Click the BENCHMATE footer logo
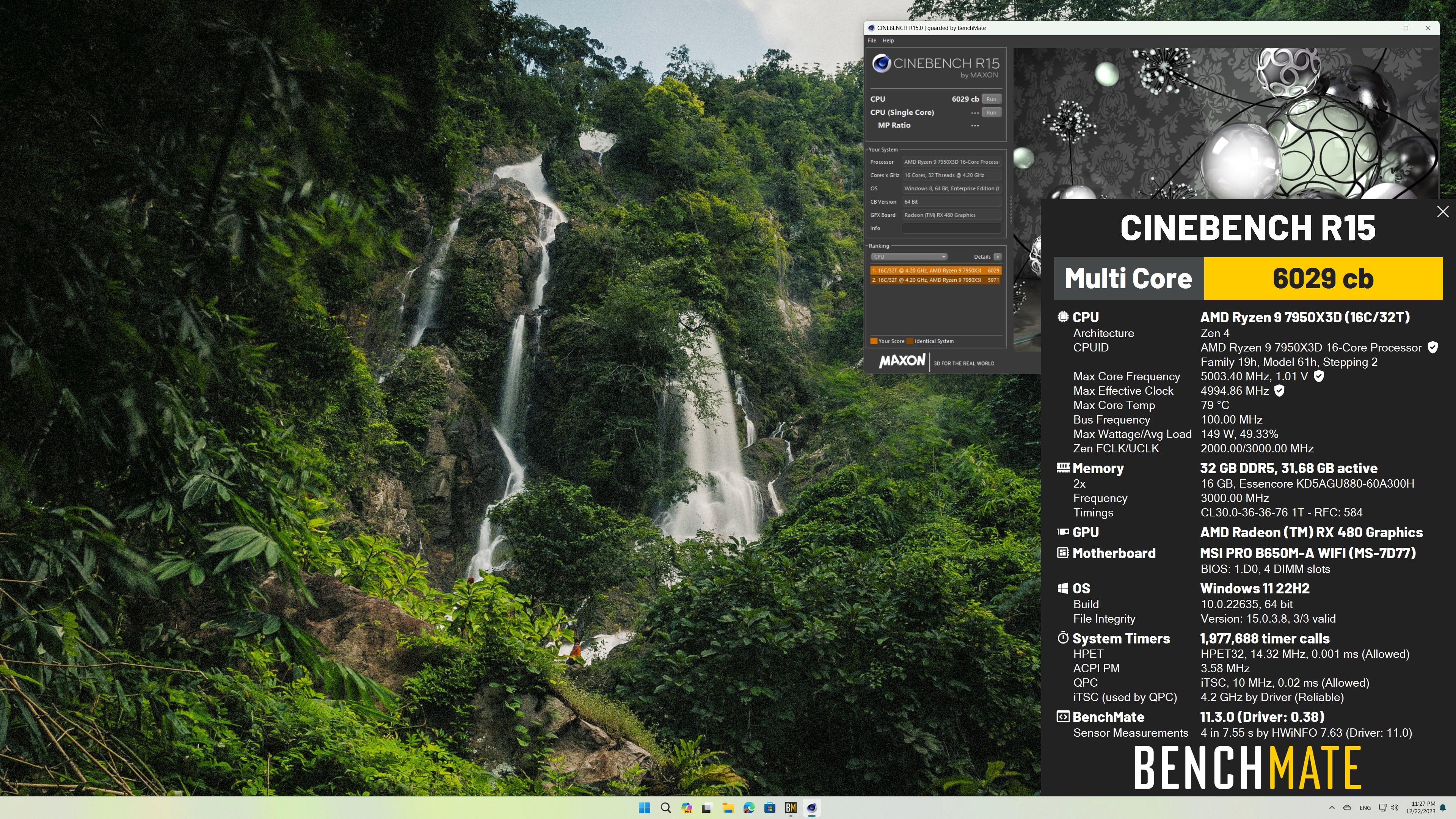Image resolution: width=1456 pixels, height=819 pixels. (1248, 767)
